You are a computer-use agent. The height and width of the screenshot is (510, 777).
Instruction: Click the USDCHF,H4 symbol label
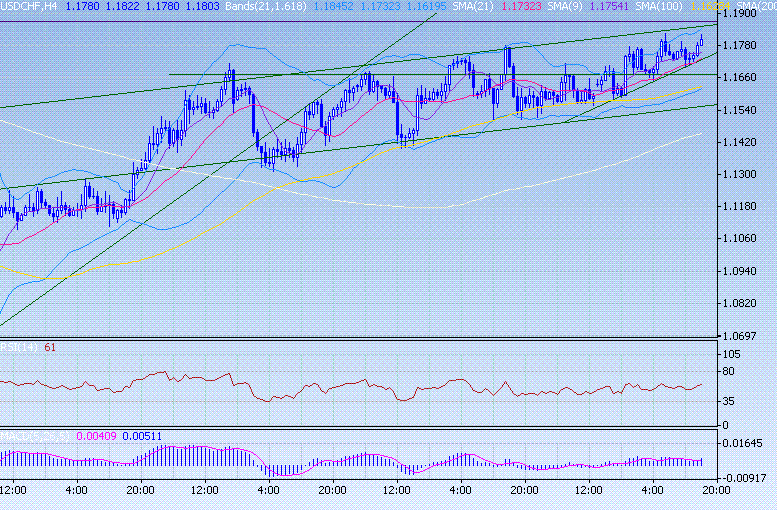click(x=31, y=6)
